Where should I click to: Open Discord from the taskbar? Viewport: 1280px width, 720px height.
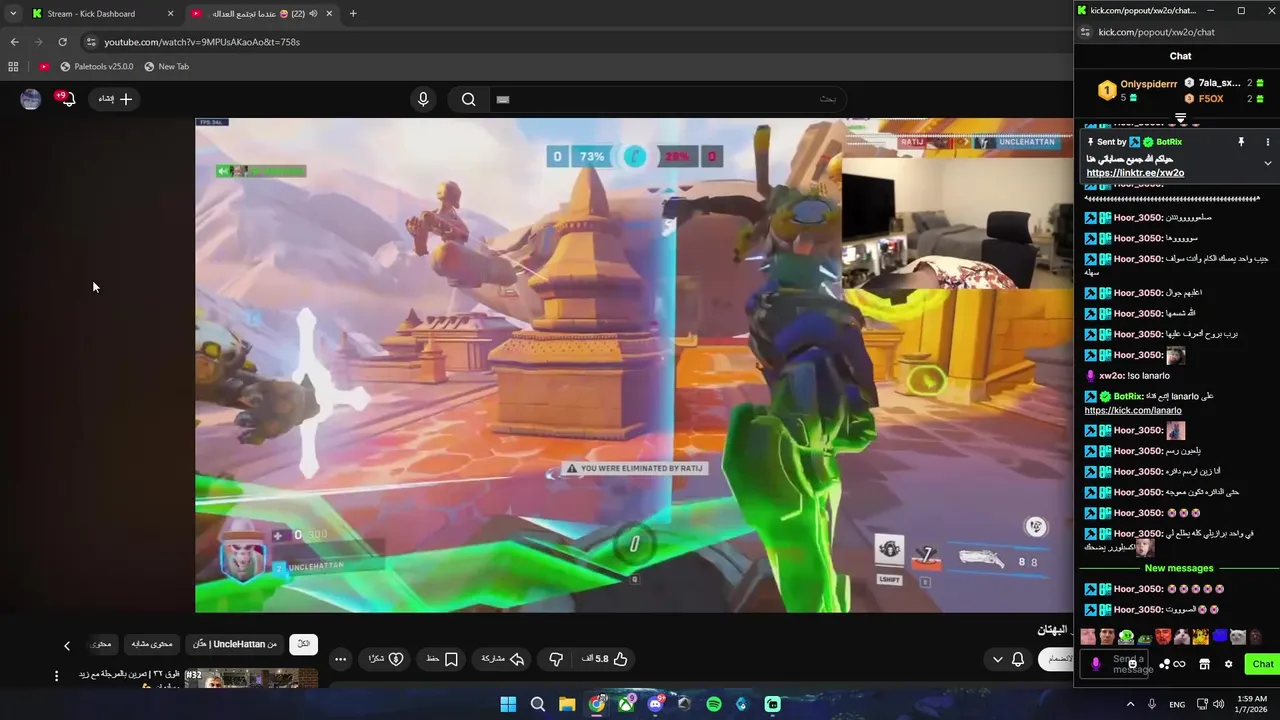click(655, 704)
